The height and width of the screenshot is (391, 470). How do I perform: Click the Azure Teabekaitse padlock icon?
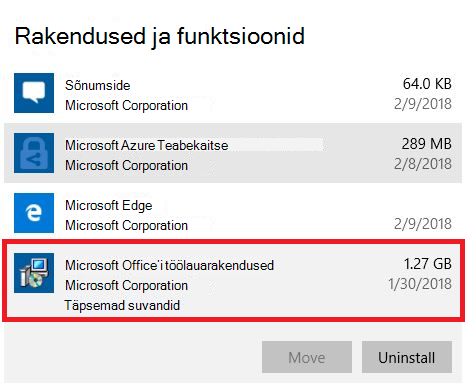coord(34,153)
